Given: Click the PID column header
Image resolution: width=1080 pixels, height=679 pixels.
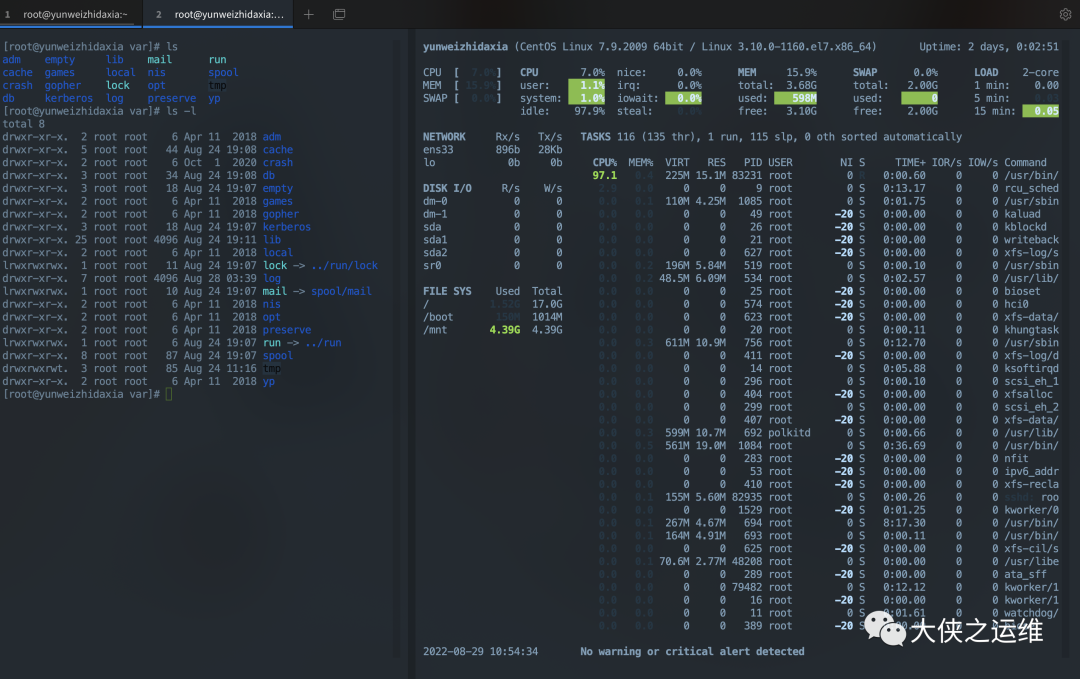Looking at the screenshot, I should [753, 162].
